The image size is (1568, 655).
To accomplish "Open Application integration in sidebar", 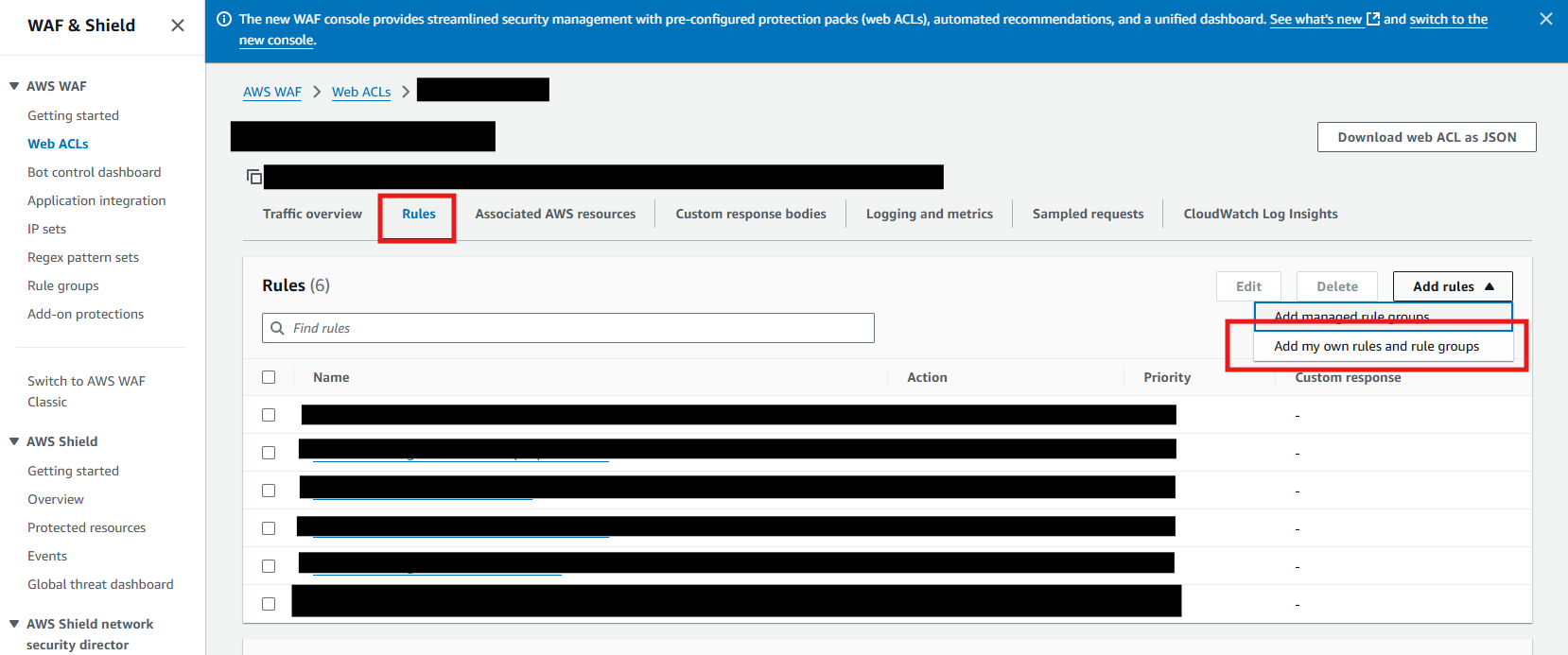I will click(x=96, y=200).
